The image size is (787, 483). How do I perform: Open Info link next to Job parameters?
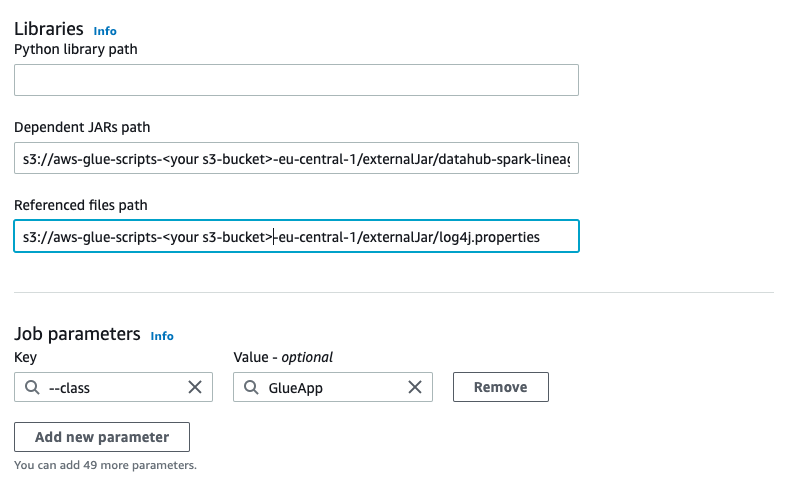coord(162,336)
